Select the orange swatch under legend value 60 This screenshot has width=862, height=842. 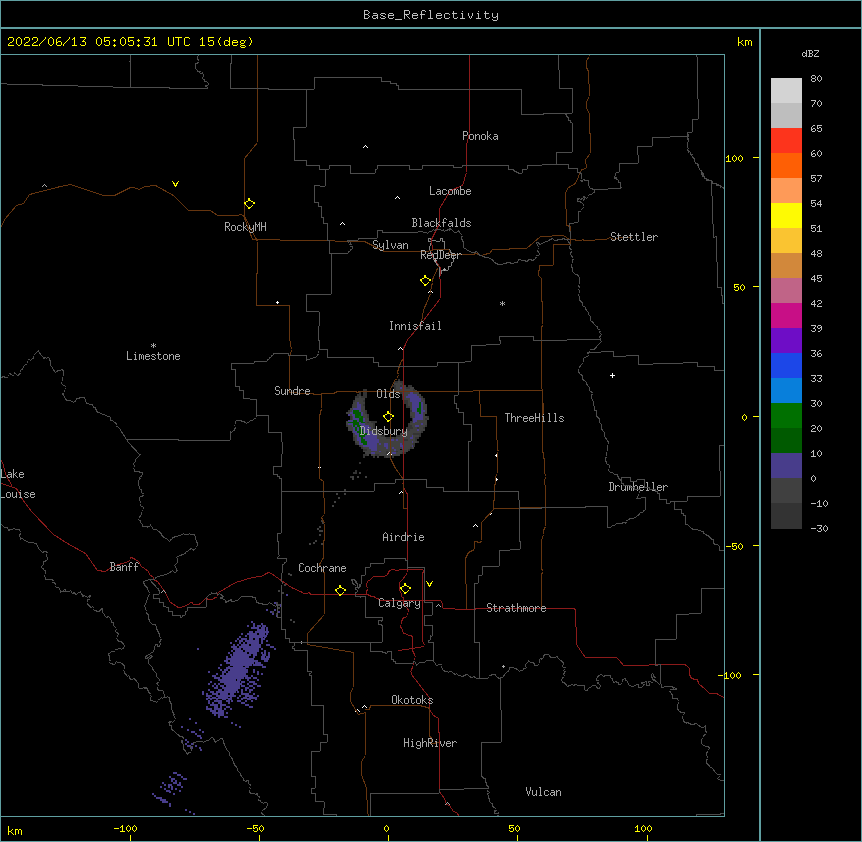(x=786, y=165)
